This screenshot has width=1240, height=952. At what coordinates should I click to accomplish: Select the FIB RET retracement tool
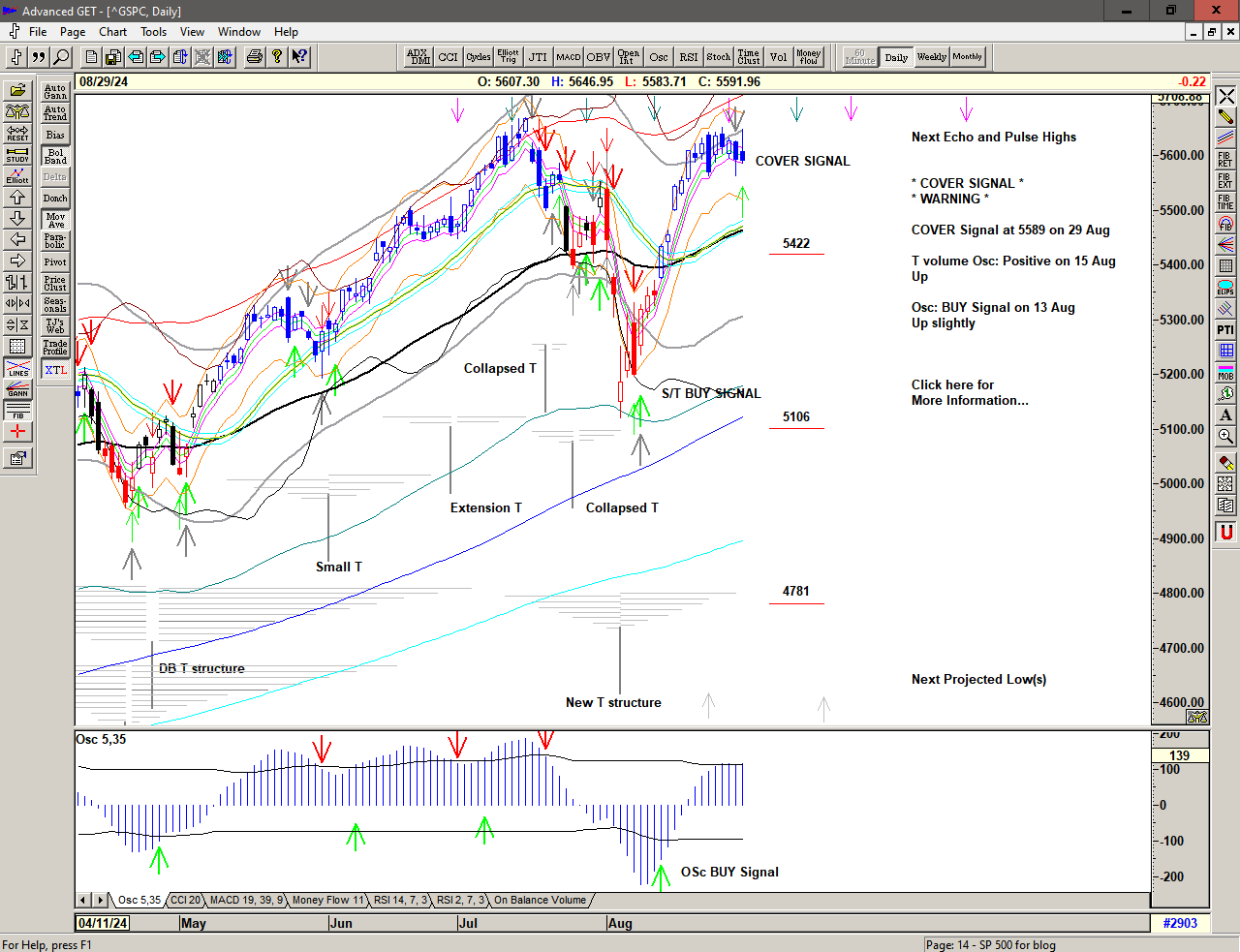pyautogui.click(x=1225, y=159)
